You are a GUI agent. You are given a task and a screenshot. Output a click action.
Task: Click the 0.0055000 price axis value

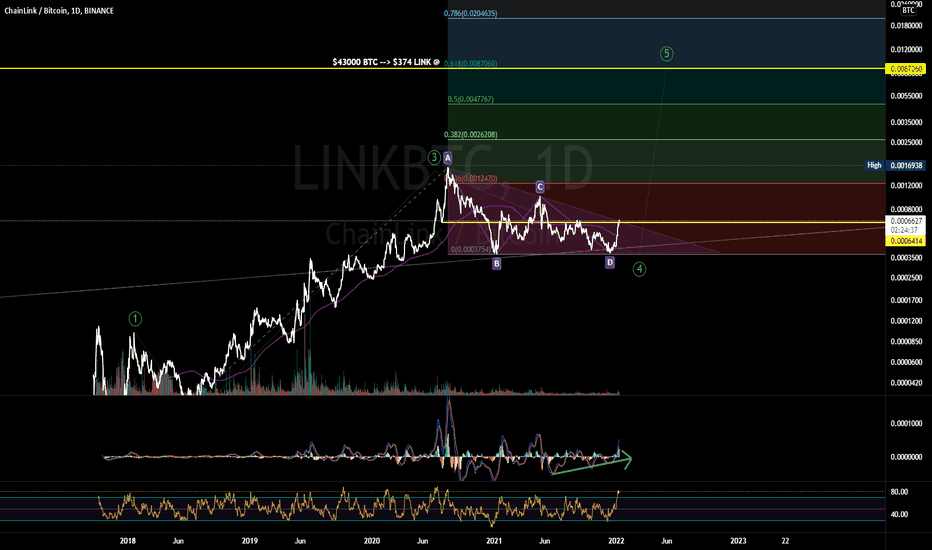[x=906, y=96]
